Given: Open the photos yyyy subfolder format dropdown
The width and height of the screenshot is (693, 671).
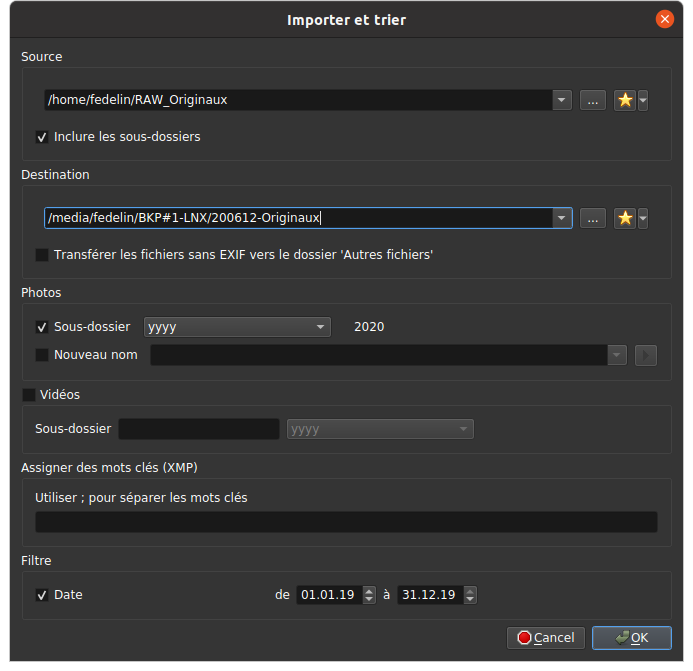Looking at the screenshot, I should [320, 327].
